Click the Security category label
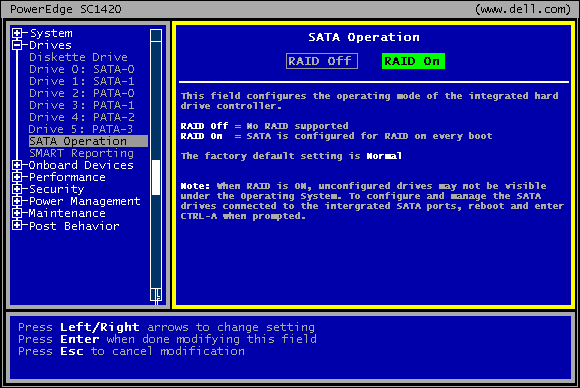The height and width of the screenshot is (388, 580). coord(57,189)
